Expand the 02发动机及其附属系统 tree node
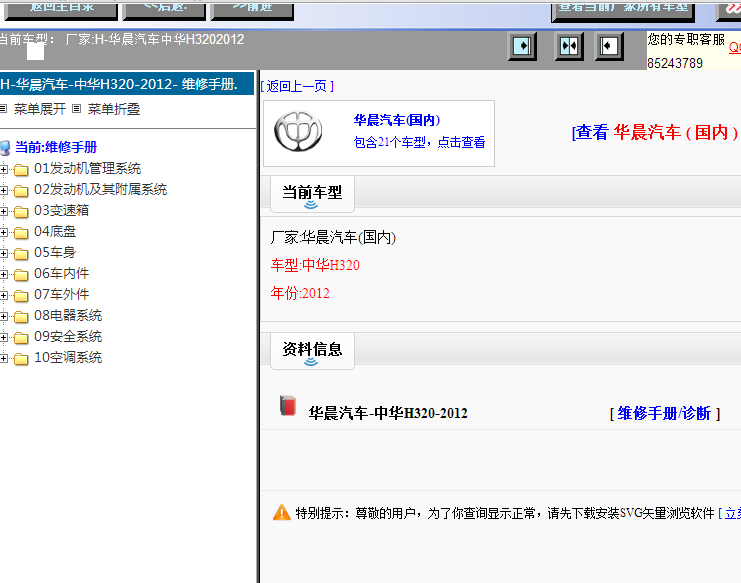 pyautogui.click(x=4, y=190)
